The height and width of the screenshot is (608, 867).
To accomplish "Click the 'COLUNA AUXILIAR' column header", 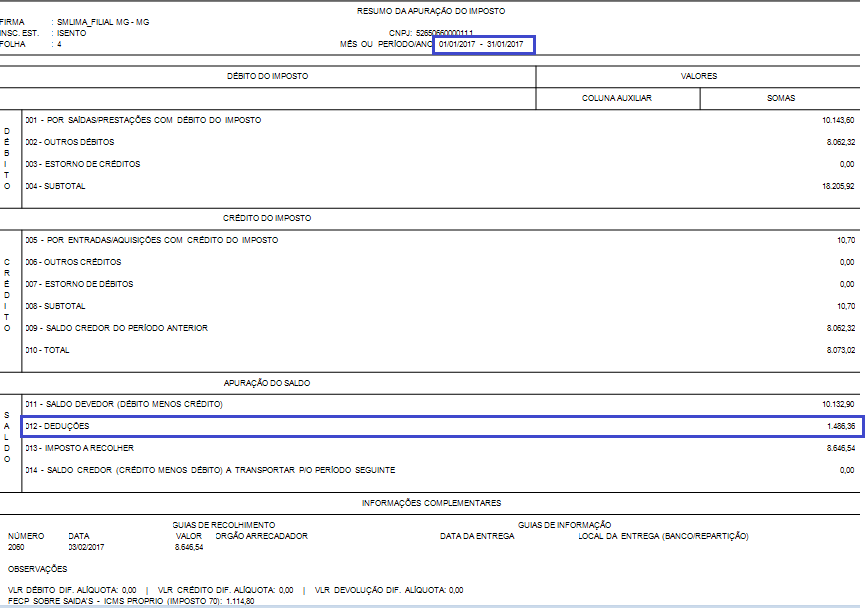I will click(x=617, y=98).
